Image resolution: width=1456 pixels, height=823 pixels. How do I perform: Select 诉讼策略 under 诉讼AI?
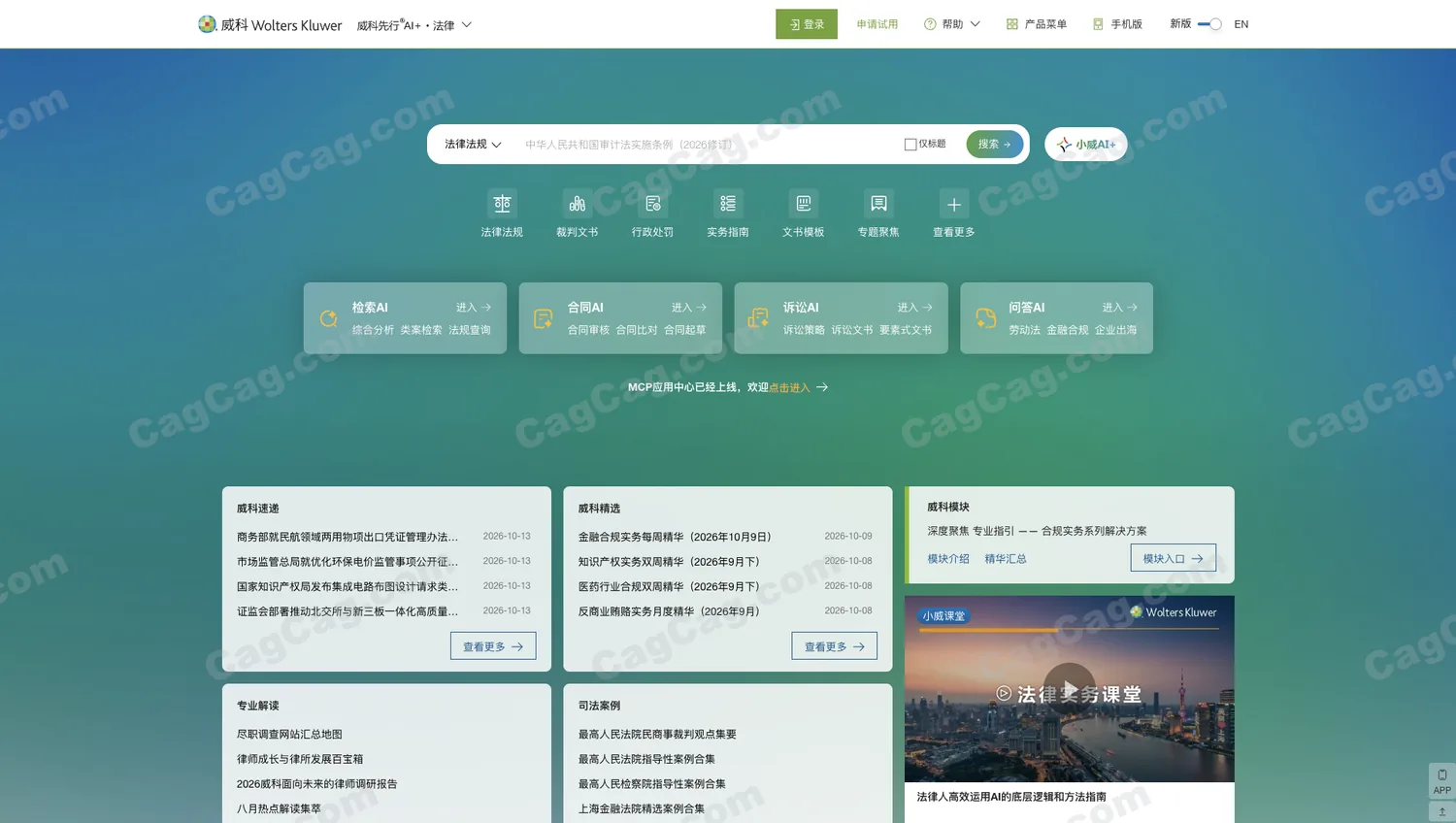804,330
